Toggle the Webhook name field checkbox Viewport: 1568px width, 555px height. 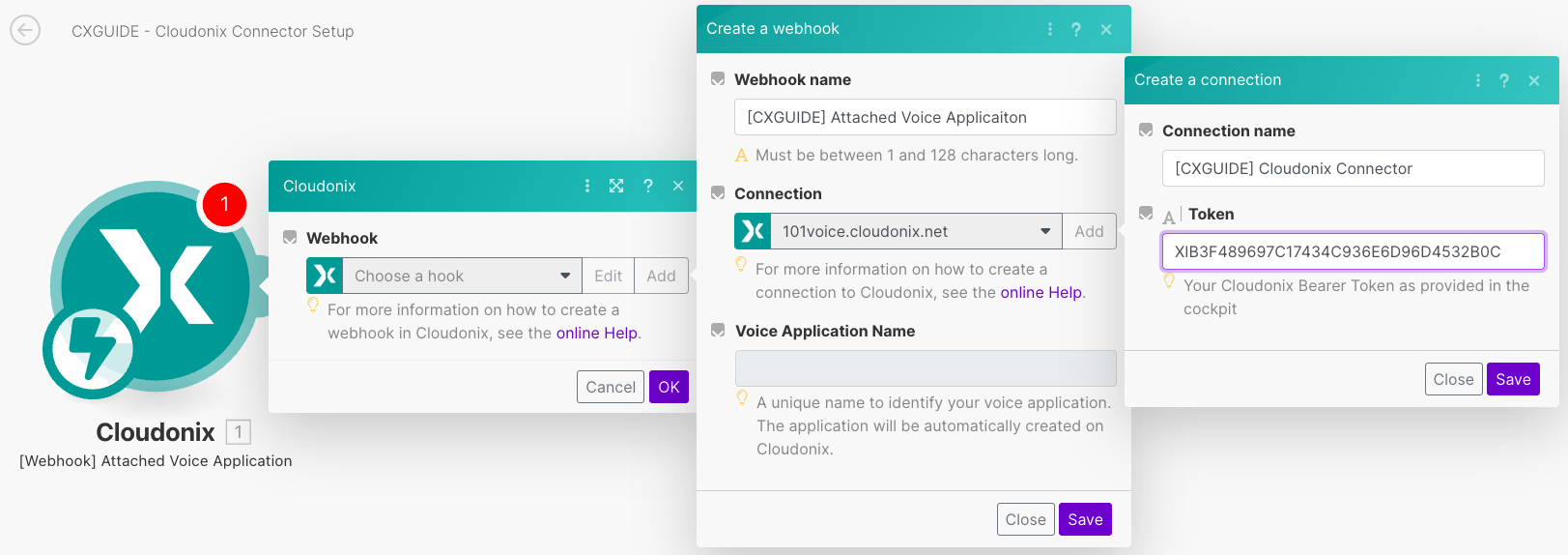718,79
